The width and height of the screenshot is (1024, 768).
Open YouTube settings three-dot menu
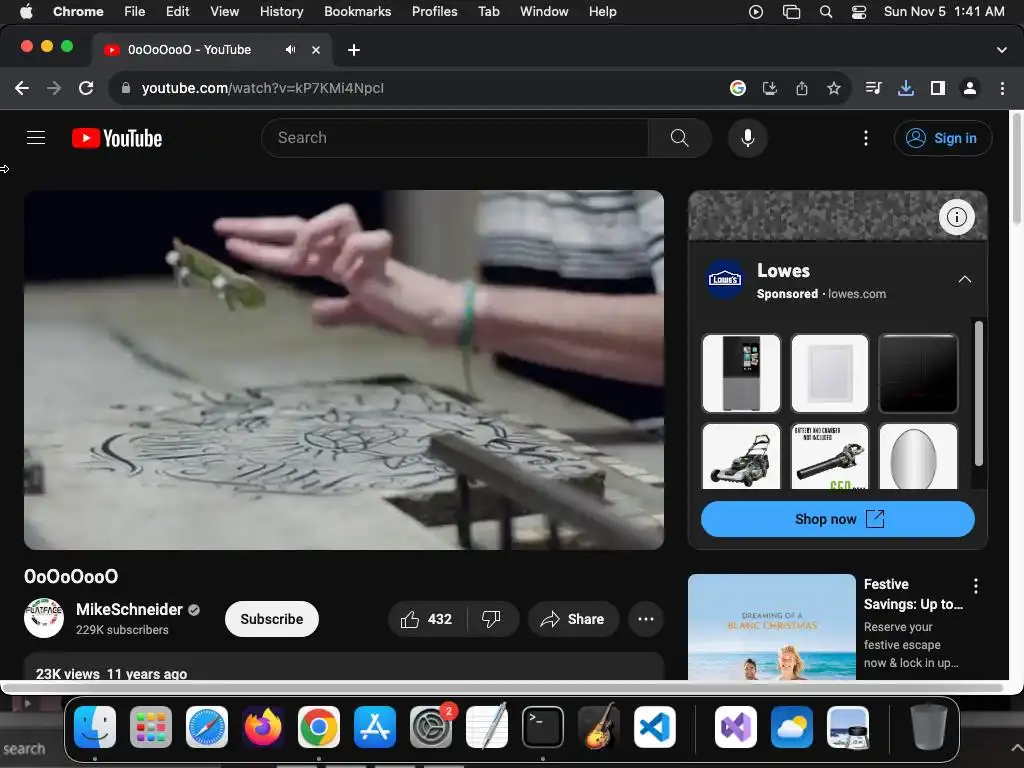point(866,138)
